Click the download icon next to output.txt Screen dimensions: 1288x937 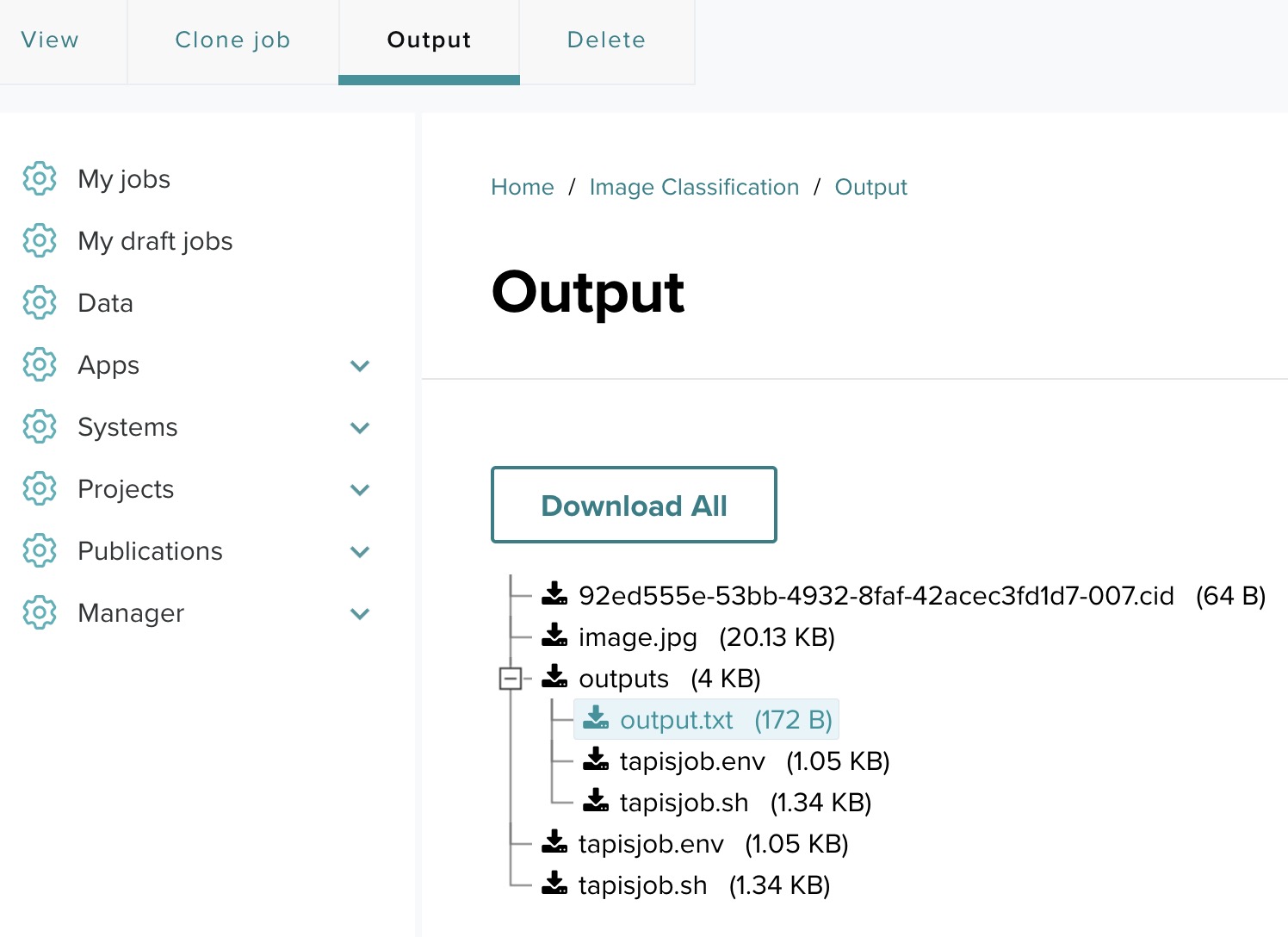coord(596,718)
